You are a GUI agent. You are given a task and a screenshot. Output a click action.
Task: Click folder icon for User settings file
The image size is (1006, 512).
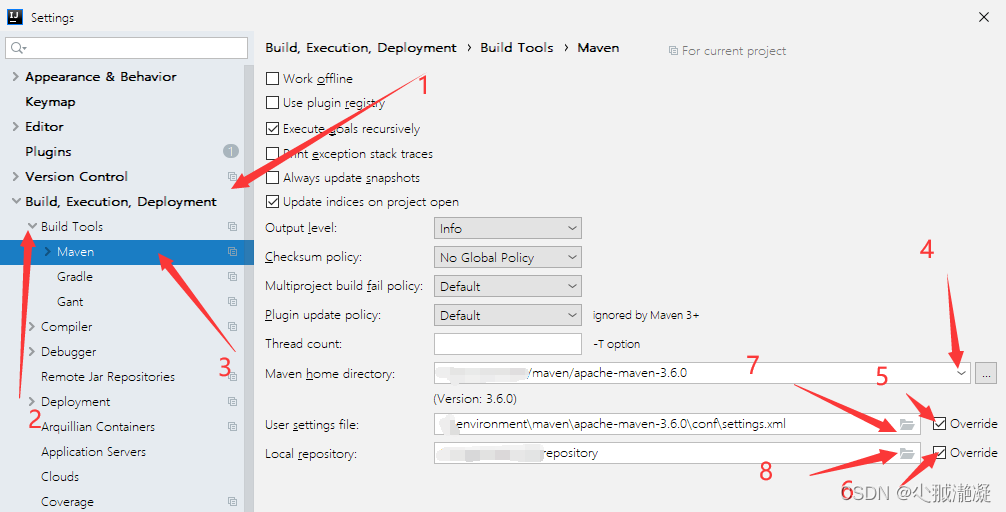point(906,424)
